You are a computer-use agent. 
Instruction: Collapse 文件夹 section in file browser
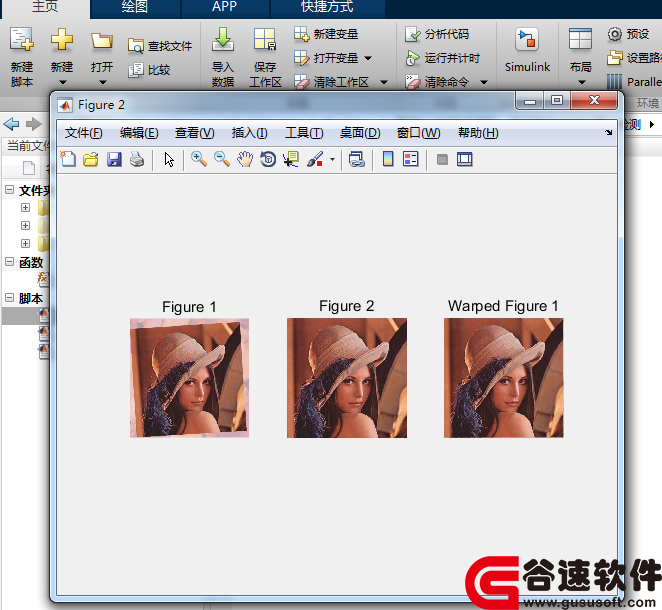[x=9, y=190]
